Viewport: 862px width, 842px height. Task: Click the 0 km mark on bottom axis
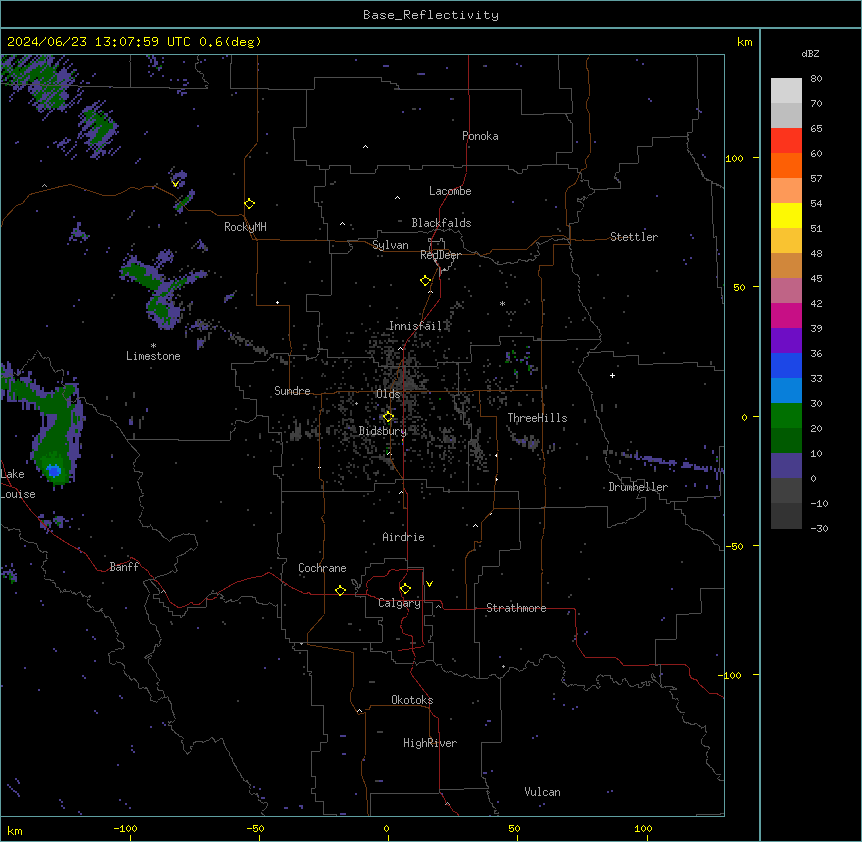pos(386,828)
